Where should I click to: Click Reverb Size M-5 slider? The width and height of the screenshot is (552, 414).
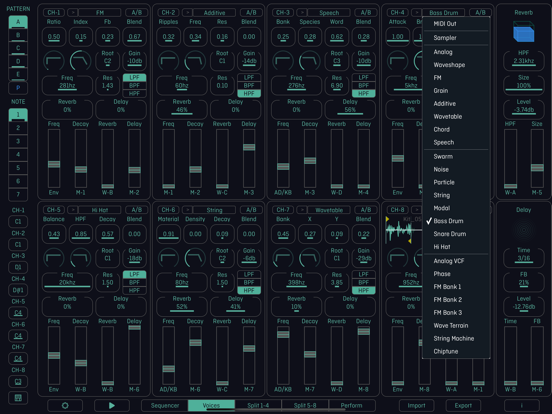(537, 158)
